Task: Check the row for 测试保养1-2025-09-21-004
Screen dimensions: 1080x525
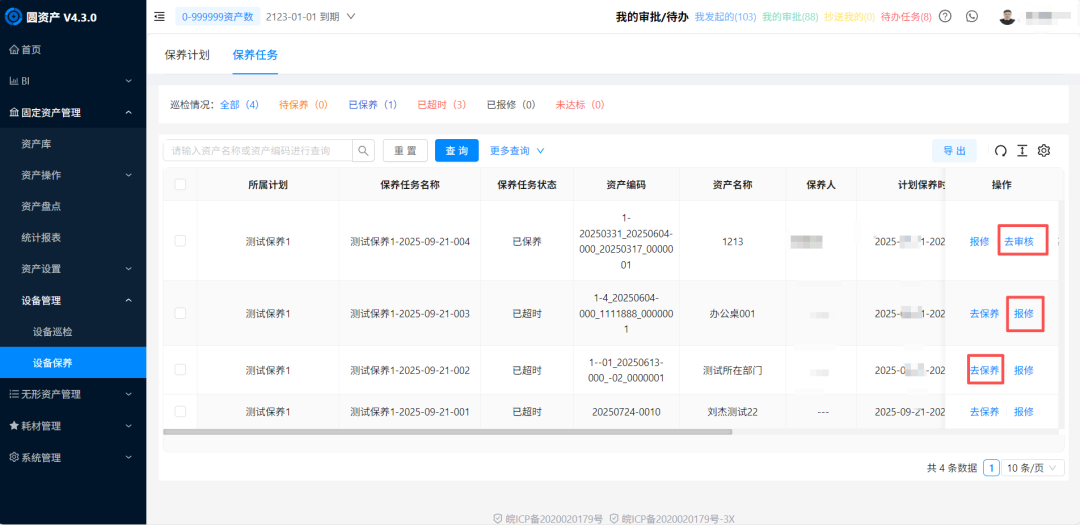Action: point(180,241)
